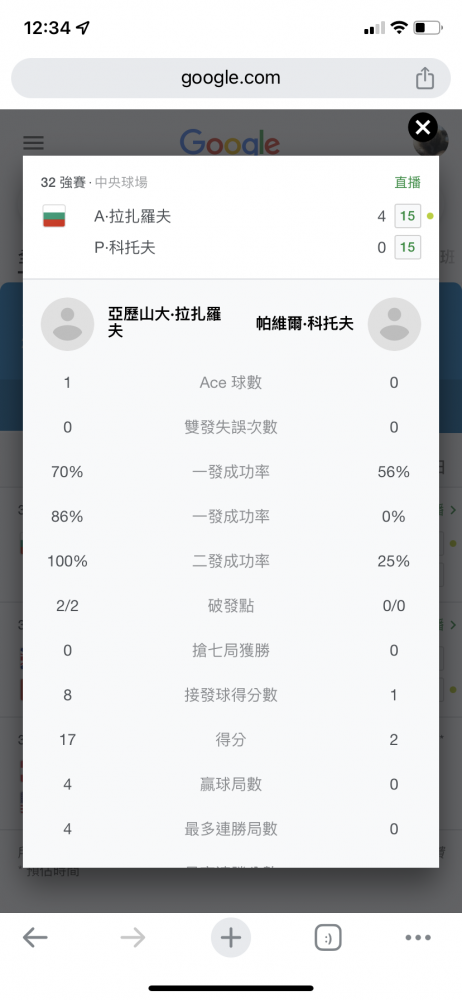
Task: Close the match stats popup
Action: [423, 128]
